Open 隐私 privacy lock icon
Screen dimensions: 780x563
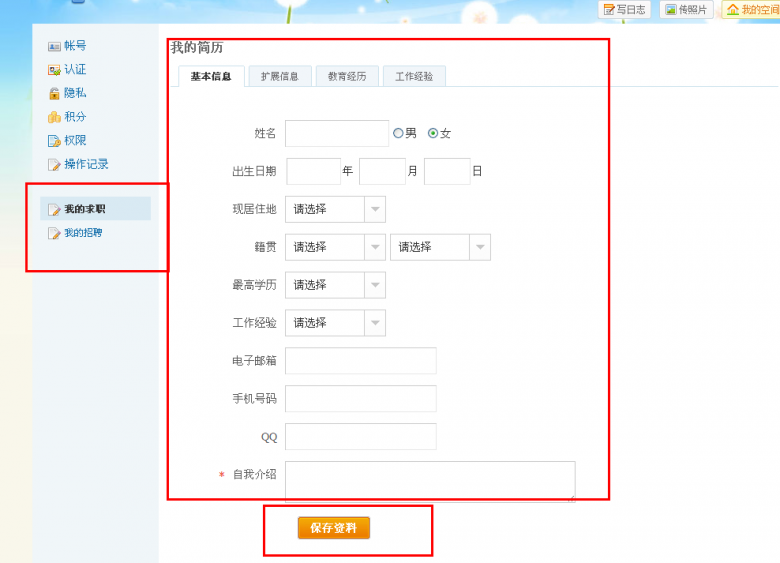pos(54,93)
